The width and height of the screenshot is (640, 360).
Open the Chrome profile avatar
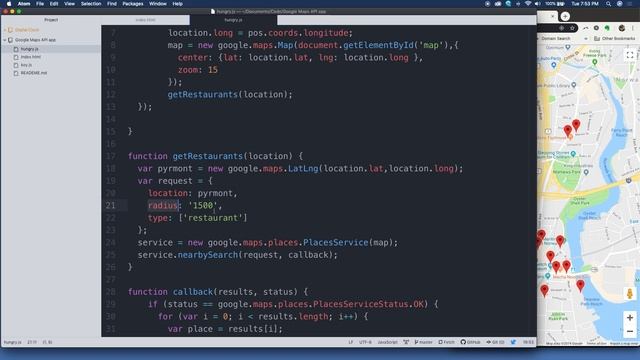point(622,28)
